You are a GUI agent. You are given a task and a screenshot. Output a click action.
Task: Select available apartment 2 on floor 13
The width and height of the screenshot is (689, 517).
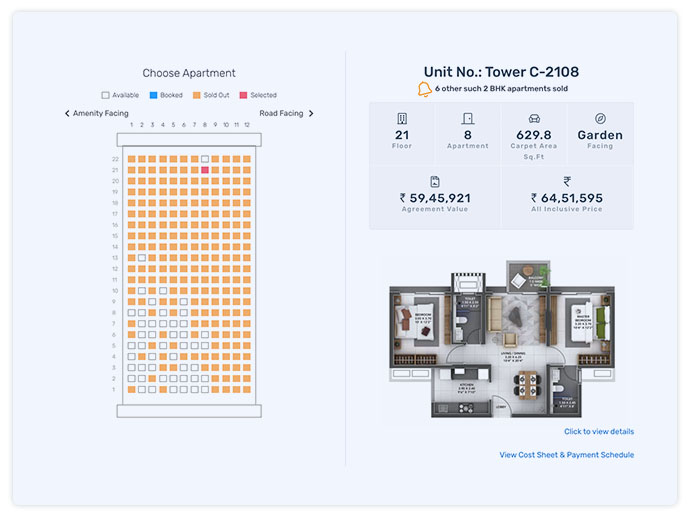[x=142, y=258]
